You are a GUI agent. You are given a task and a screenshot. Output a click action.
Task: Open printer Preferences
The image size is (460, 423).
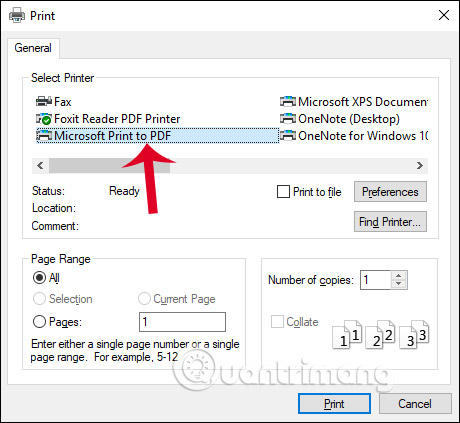(390, 192)
